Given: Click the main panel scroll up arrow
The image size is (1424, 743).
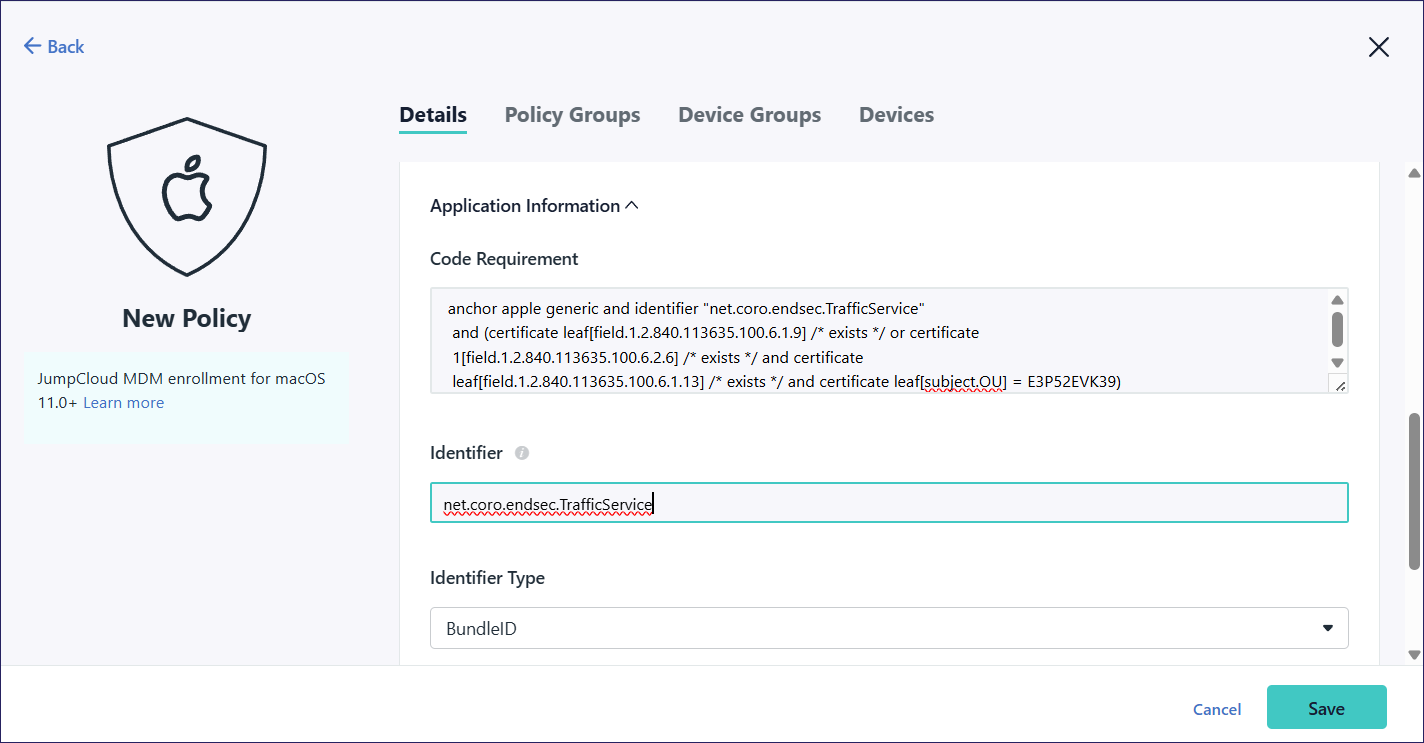Looking at the screenshot, I should click(1414, 173).
